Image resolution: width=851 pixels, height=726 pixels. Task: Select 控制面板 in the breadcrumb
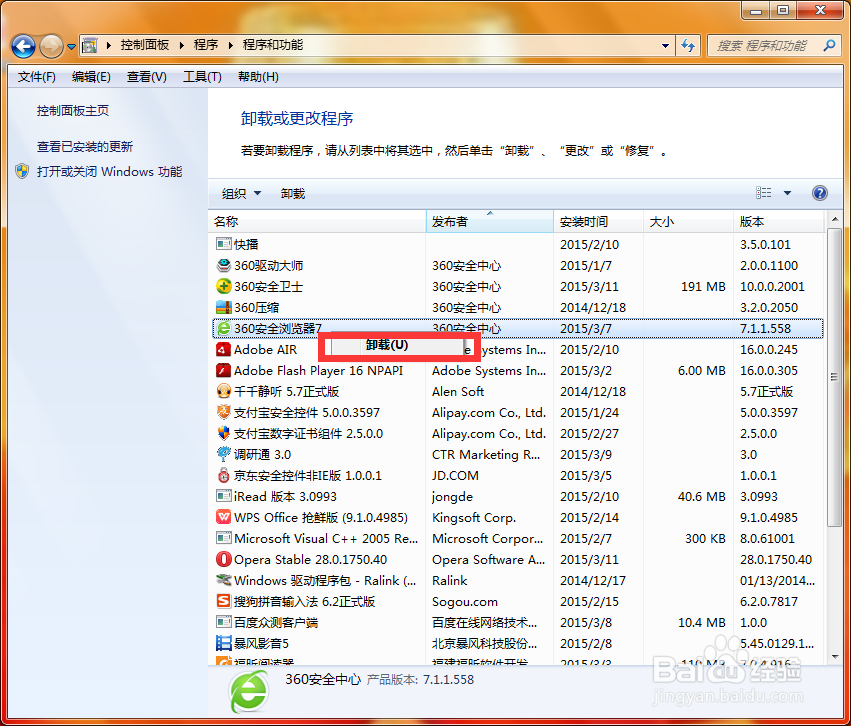click(145, 45)
